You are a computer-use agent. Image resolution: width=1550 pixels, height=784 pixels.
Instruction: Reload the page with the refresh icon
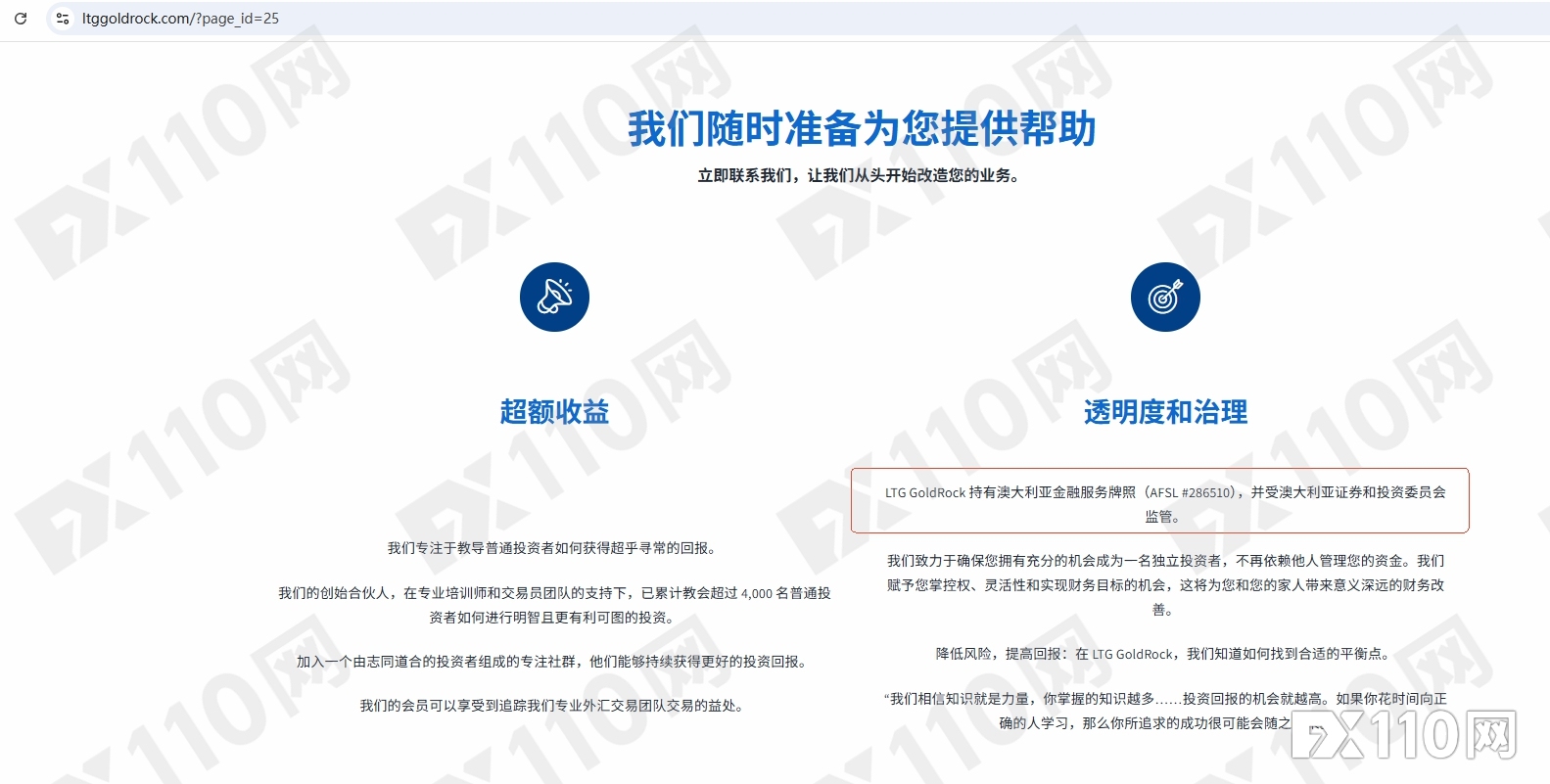[21, 19]
